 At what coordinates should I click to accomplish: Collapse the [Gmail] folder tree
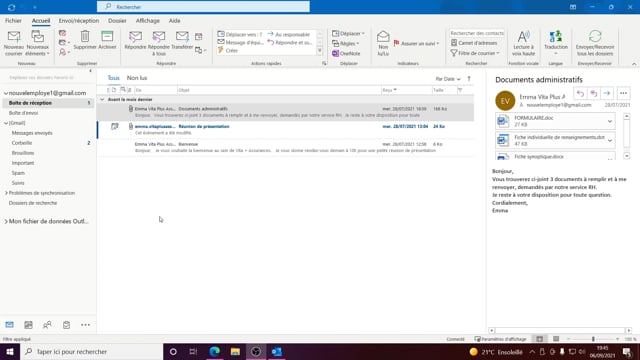(x=6, y=123)
